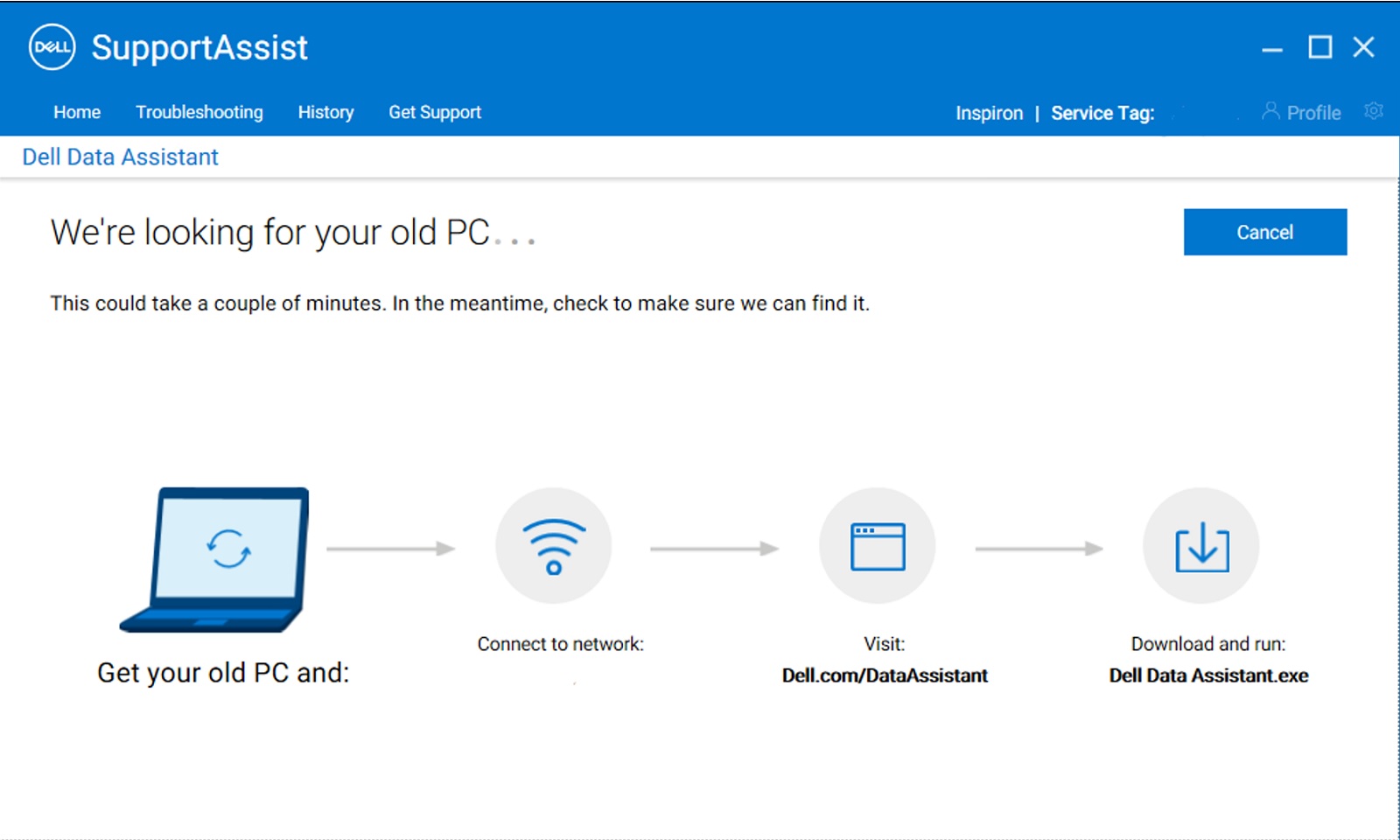This screenshot has width=1400, height=840.
Task: Open the settings gear icon
Action: tap(1373, 111)
